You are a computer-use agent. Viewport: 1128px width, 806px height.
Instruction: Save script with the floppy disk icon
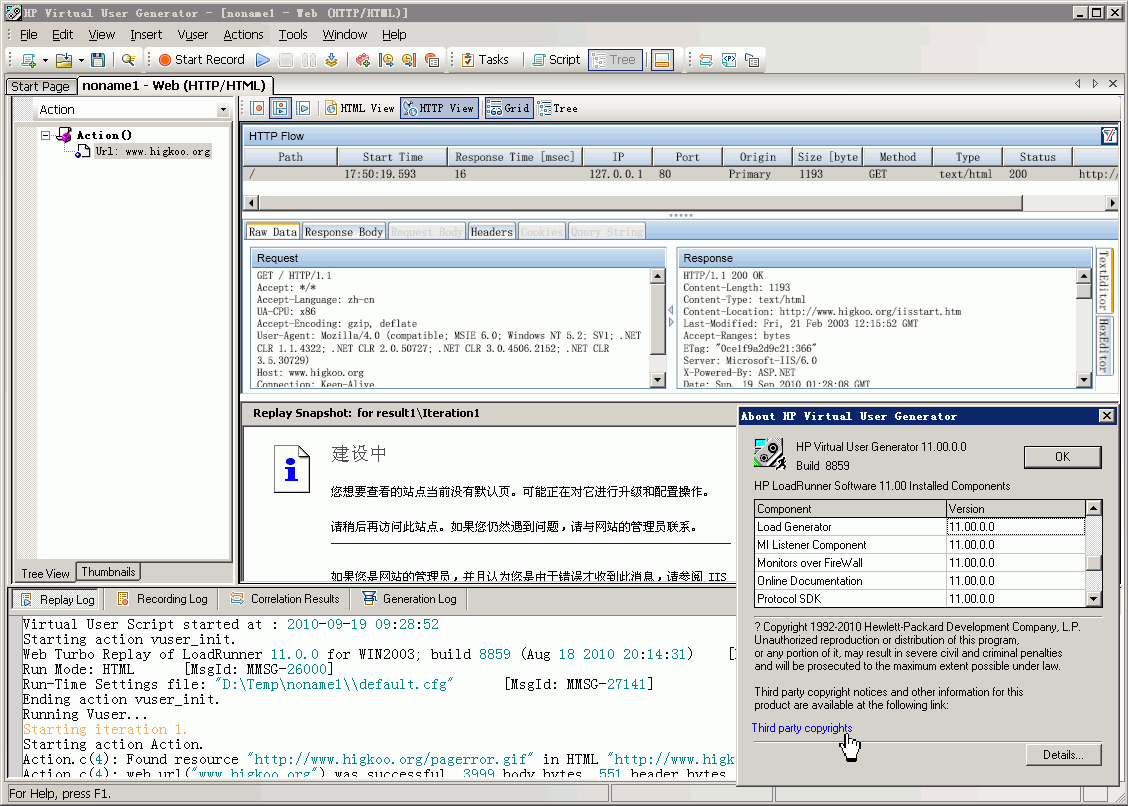[99, 60]
